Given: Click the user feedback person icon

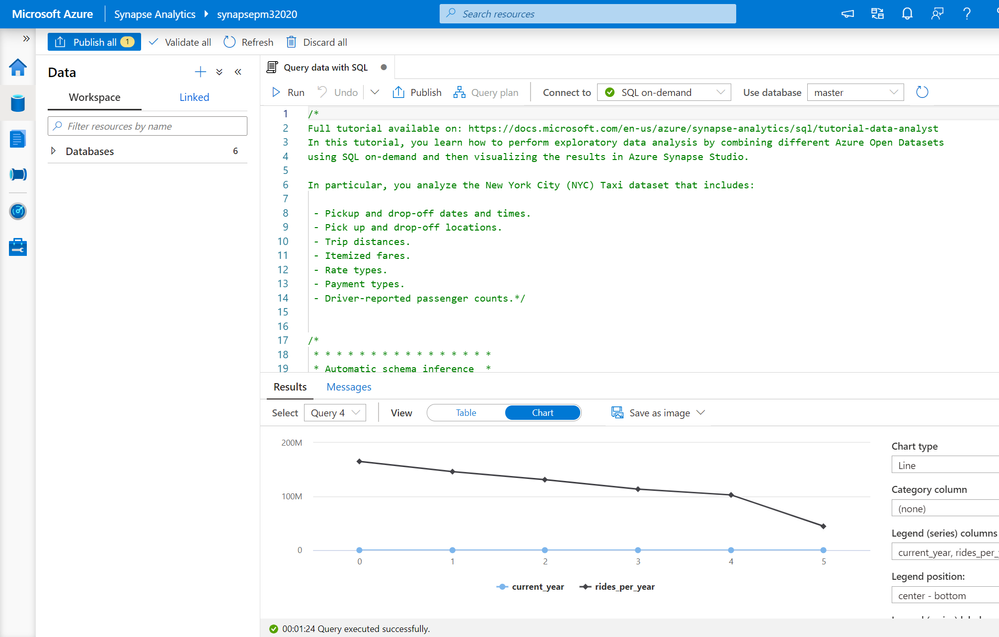Looking at the screenshot, I should (x=937, y=13).
